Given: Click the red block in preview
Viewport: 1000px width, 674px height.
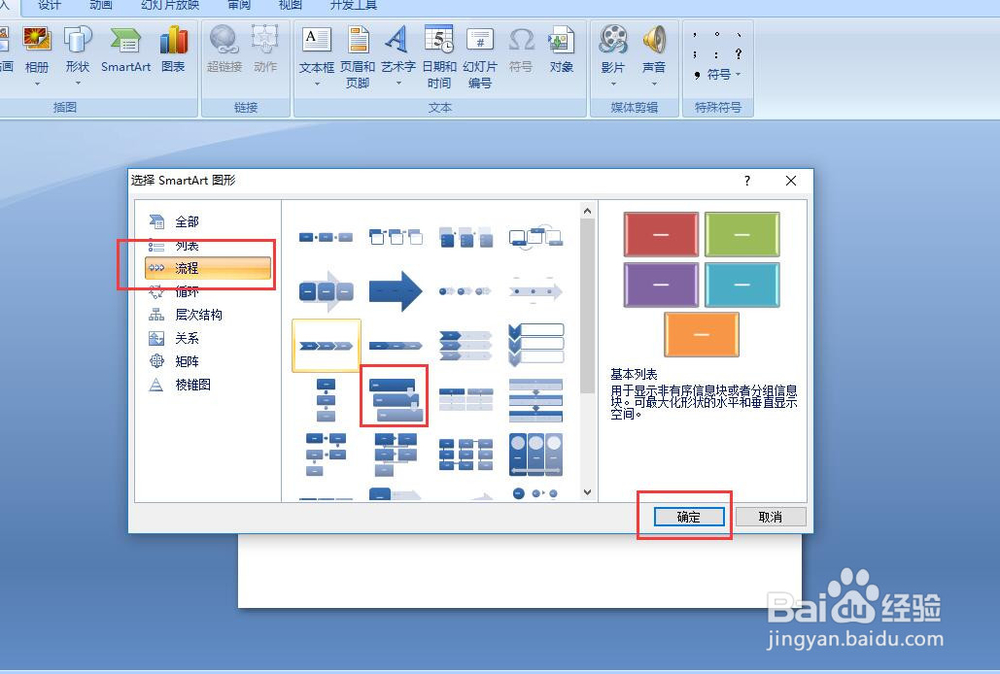Looking at the screenshot, I should [661, 235].
